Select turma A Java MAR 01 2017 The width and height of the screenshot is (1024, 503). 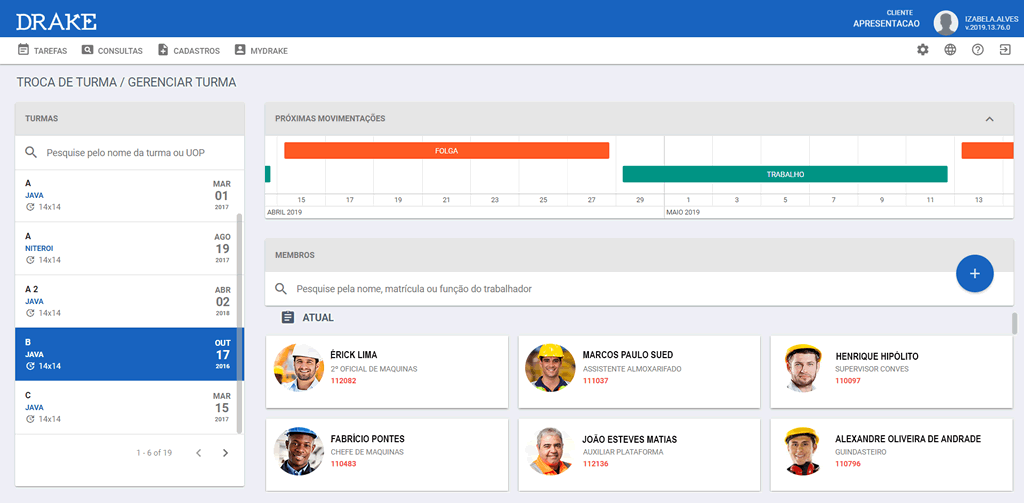(x=128, y=195)
